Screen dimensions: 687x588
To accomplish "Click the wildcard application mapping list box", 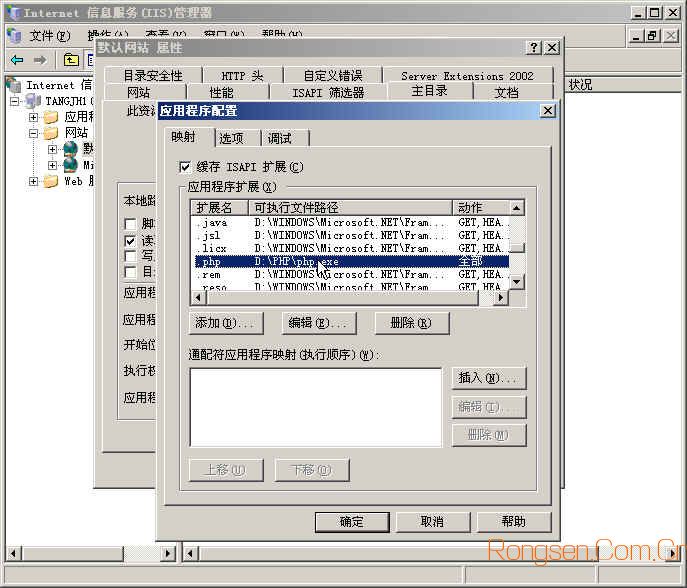I will [x=316, y=407].
